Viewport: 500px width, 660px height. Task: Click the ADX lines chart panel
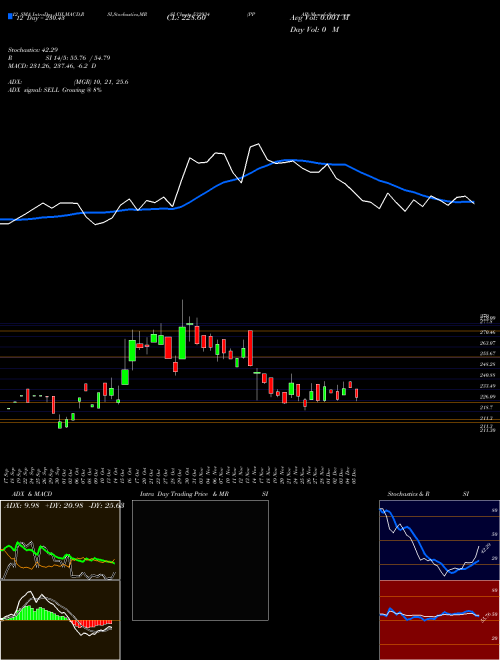tap(60, 540)
